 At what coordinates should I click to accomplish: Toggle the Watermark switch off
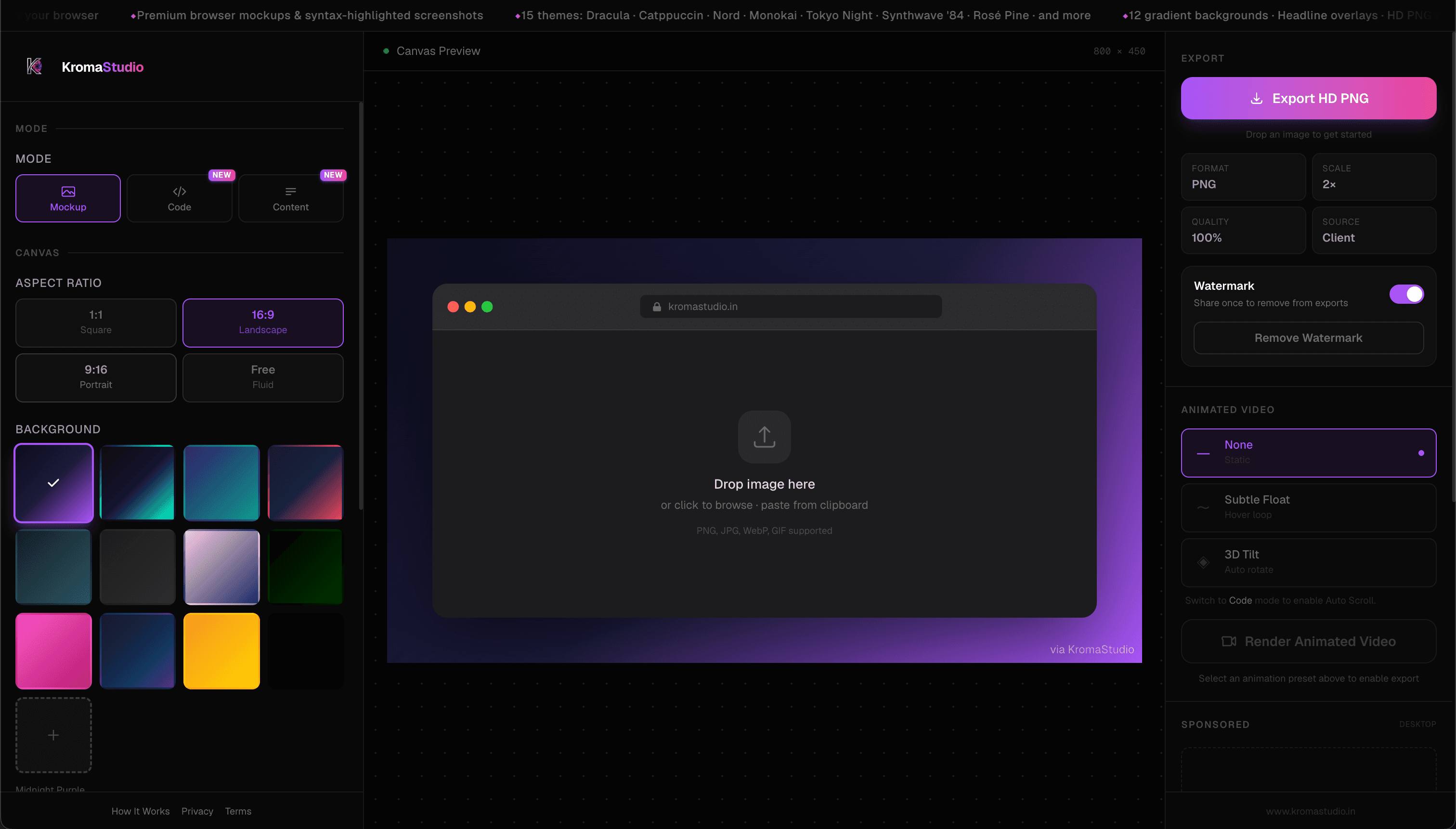(1406, 294)
